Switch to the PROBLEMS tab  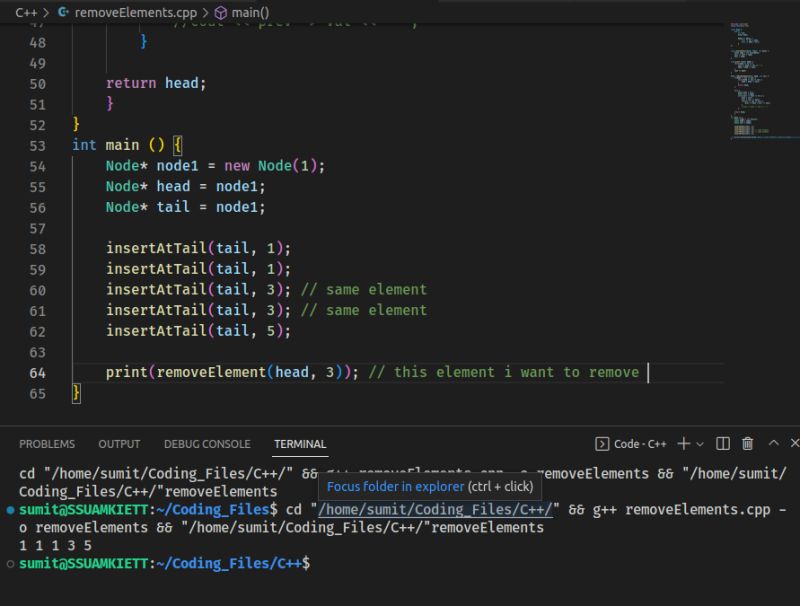point(46,443)
